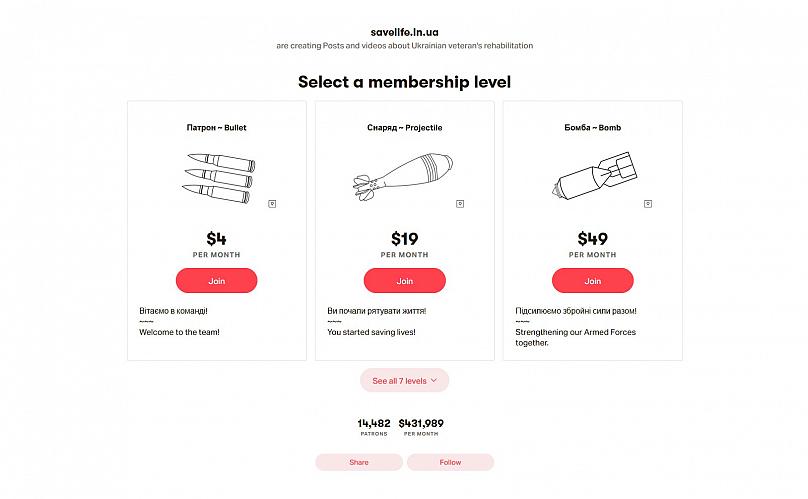Viewport: 808px width, 499px height.
Task: Click the 14,482 patrons count
Action: [374, 427]
